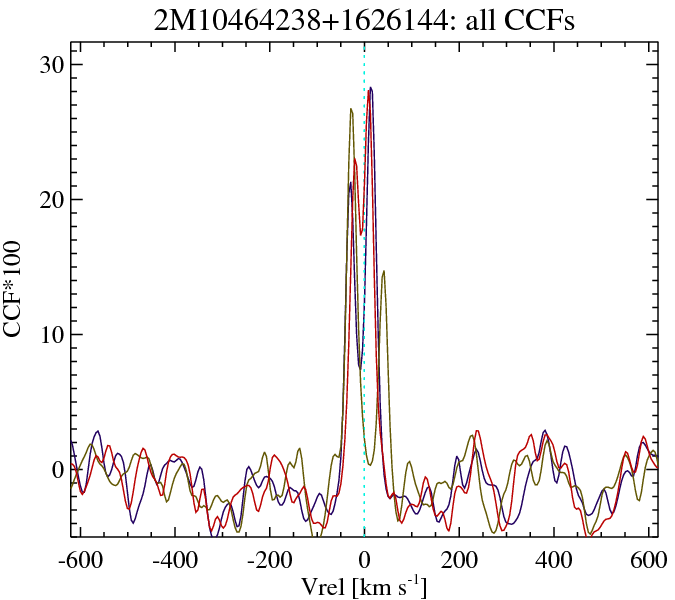Viewport: 675px width, 600px height.
Task: Click the red curve bump near Vrel 240
Action: click(x=478, y=433)
